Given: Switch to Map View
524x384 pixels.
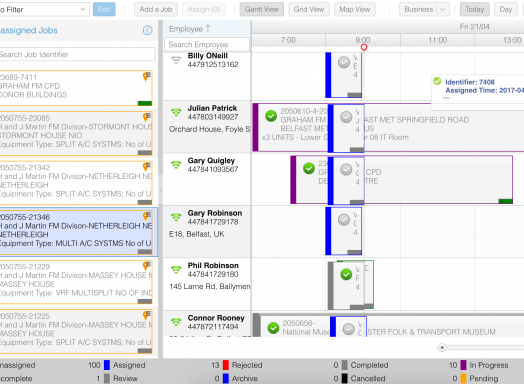Looking at the screenshot, I should (x=355, y=9).
